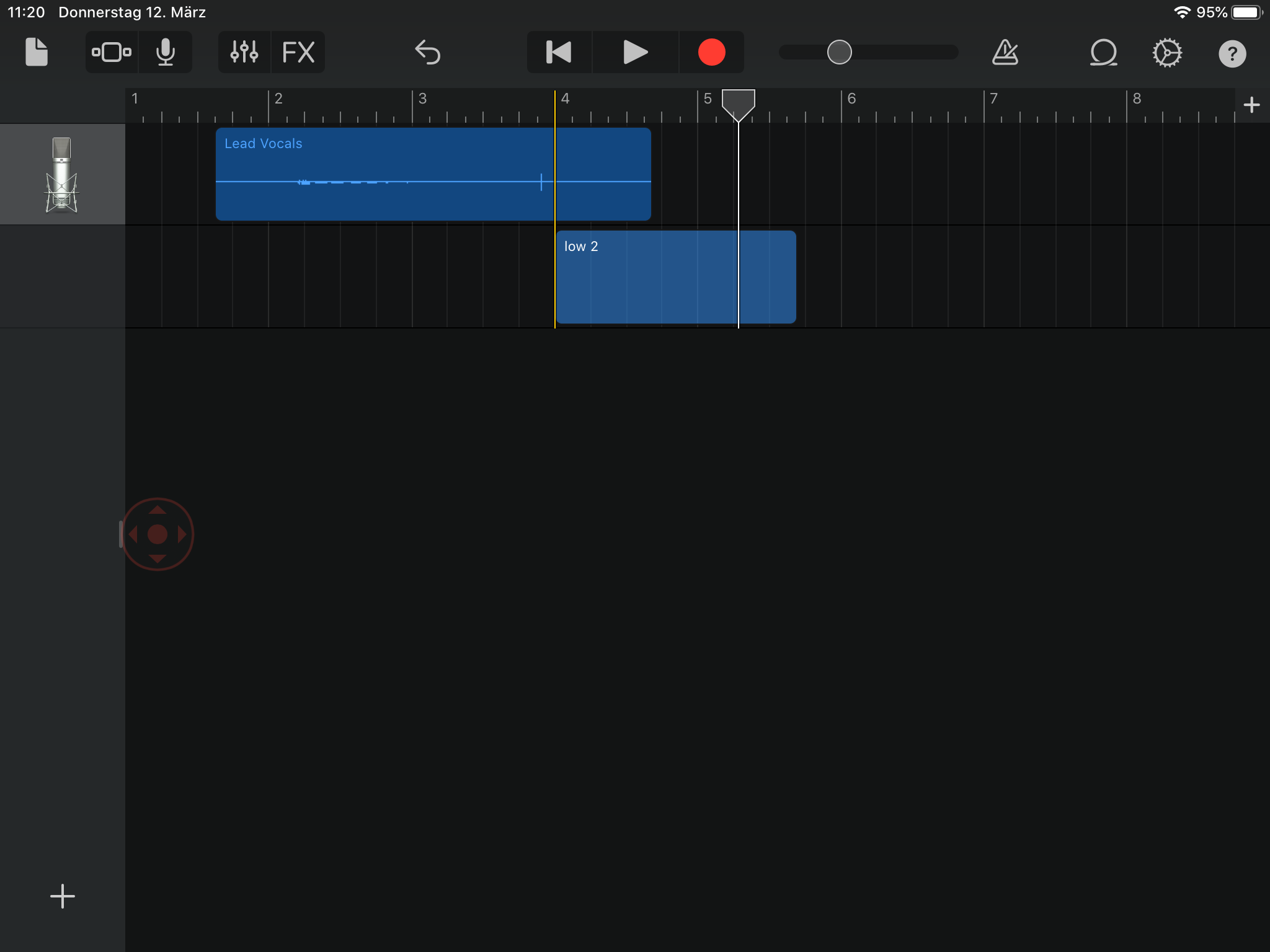1270x952 pixels.
Task: Go to beginning of song
Action: 559,52
